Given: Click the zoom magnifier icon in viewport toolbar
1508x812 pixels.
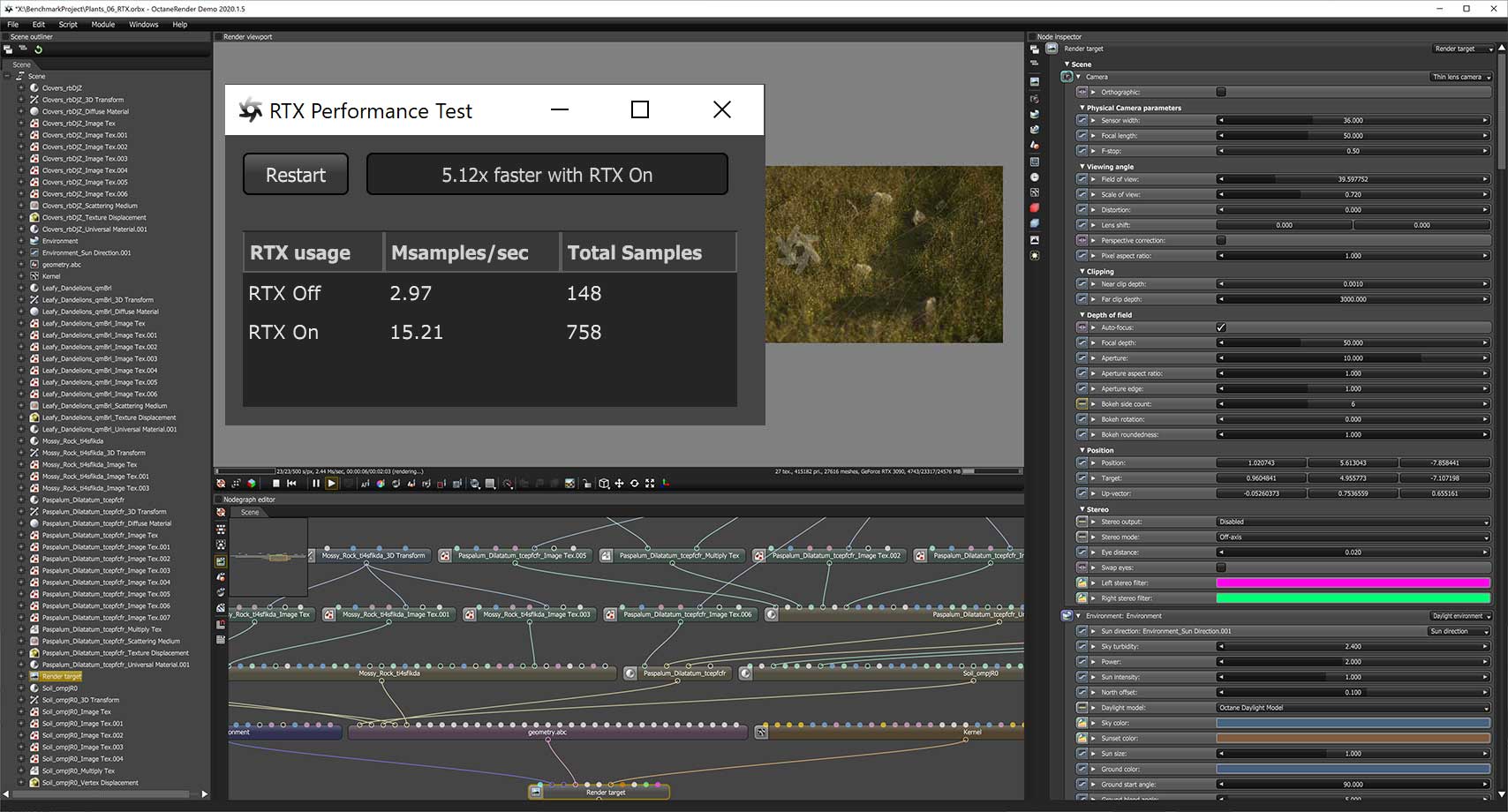Looking at the screenshot, I should [474, 484].
